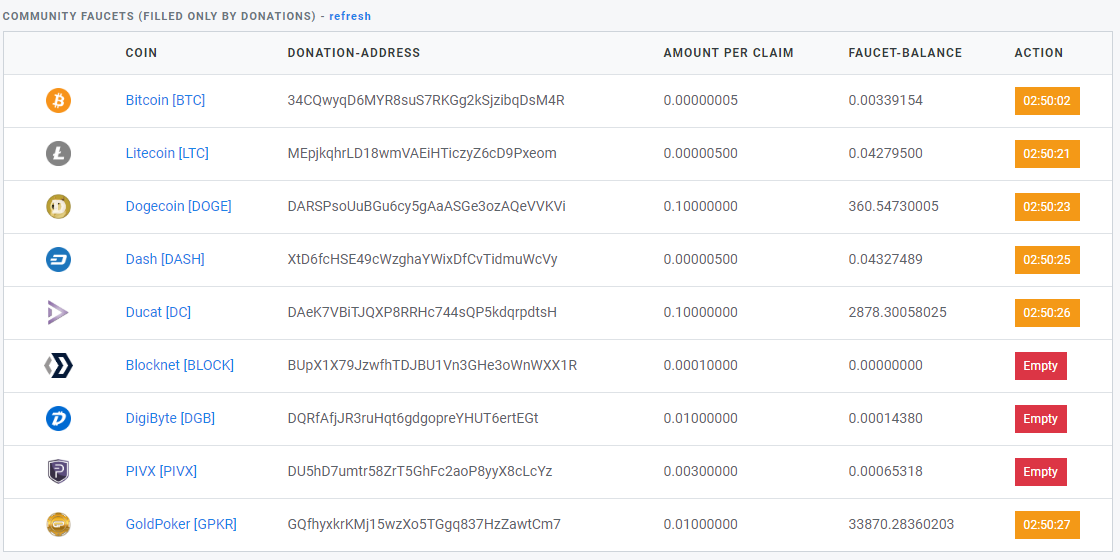1120x560 pixels.
Task: Click DigiByte faucet balance 0.00014380
Action: point(886,419)
